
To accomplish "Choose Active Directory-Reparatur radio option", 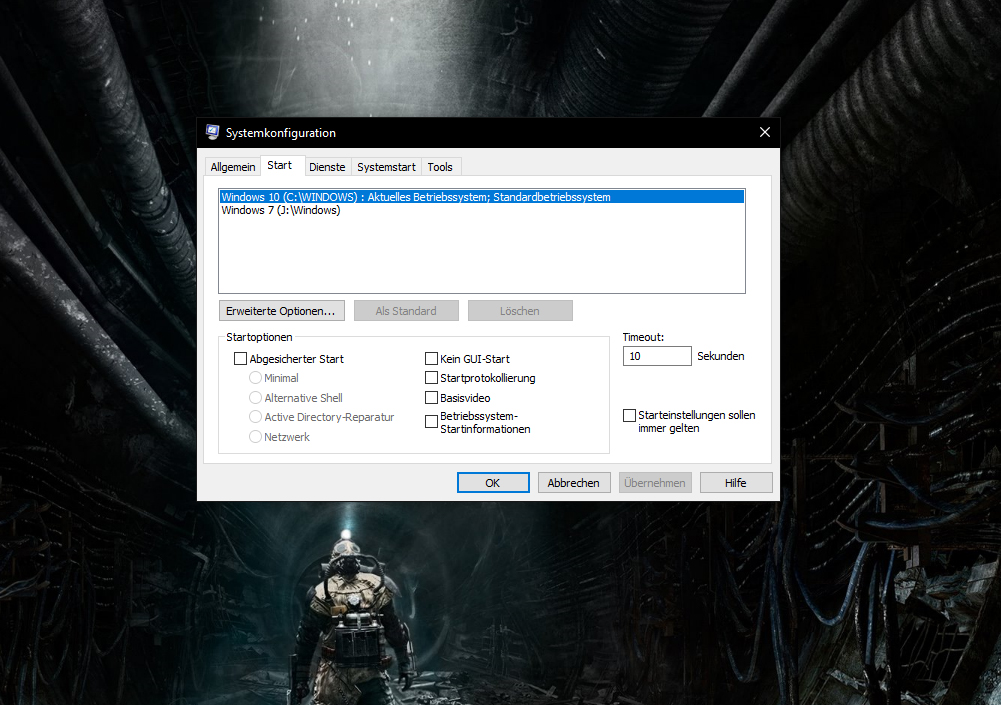I will point(255,417).
